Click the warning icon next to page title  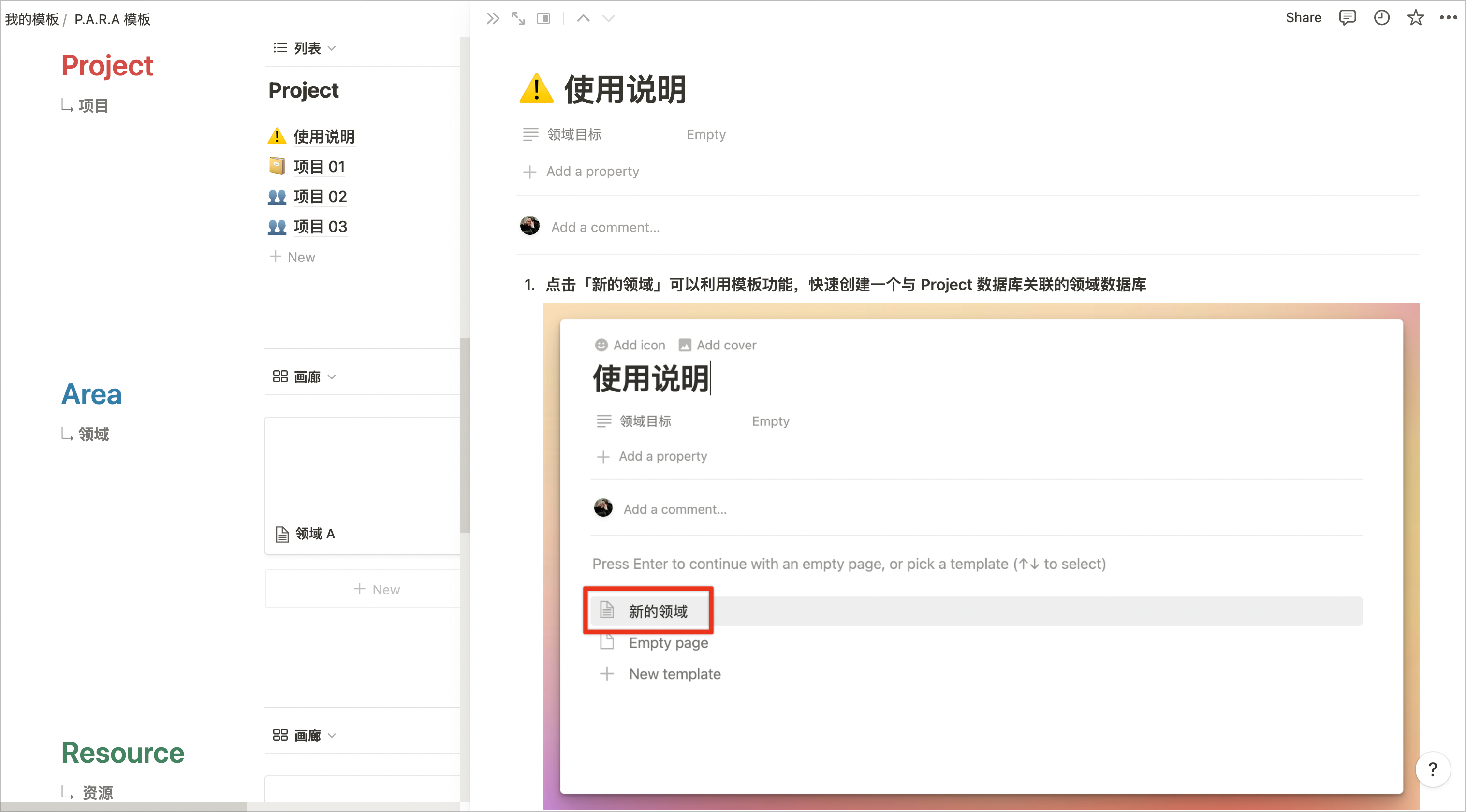[x=536, y=89]
